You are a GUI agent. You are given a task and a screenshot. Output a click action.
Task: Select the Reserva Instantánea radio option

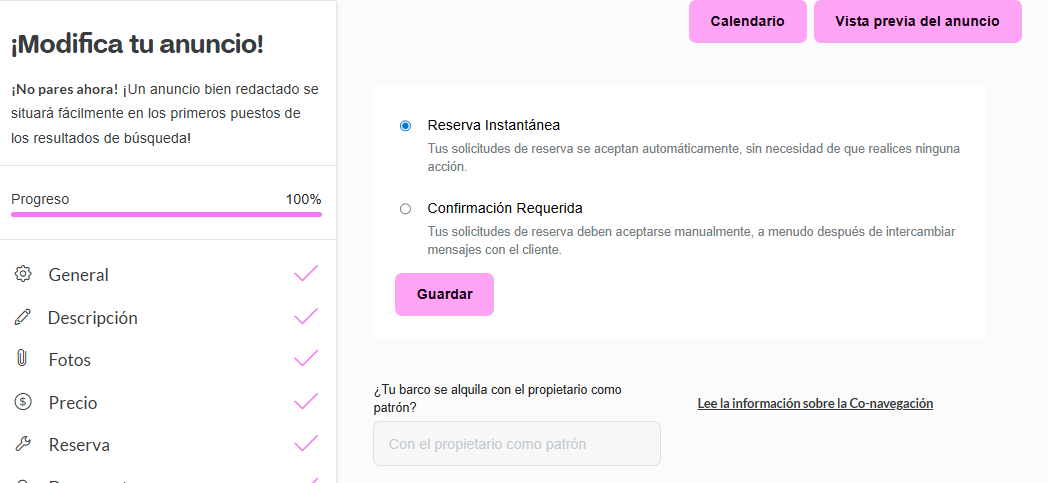click(x=405, y=126)
